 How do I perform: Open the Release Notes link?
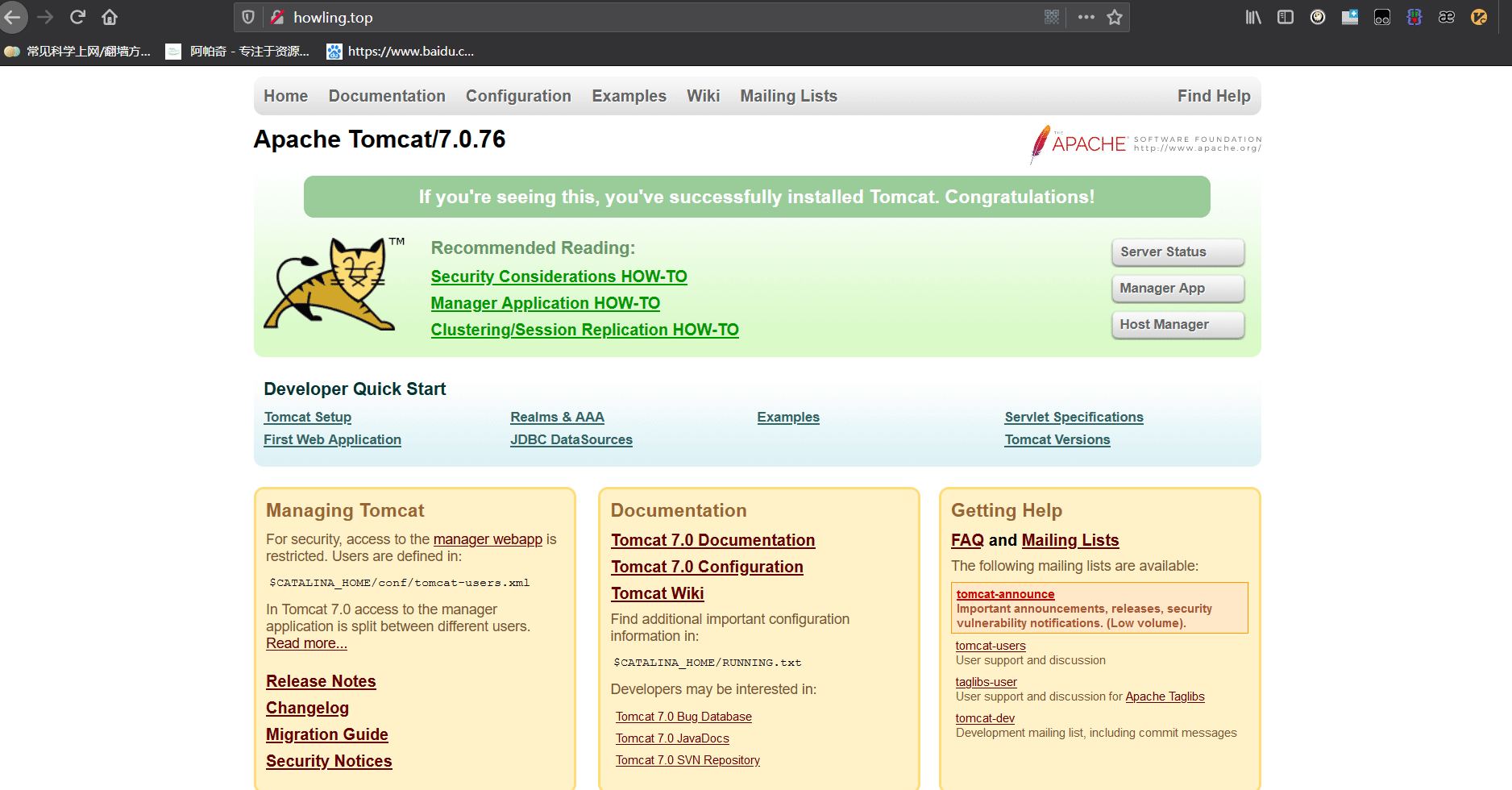tap(321, 681)
